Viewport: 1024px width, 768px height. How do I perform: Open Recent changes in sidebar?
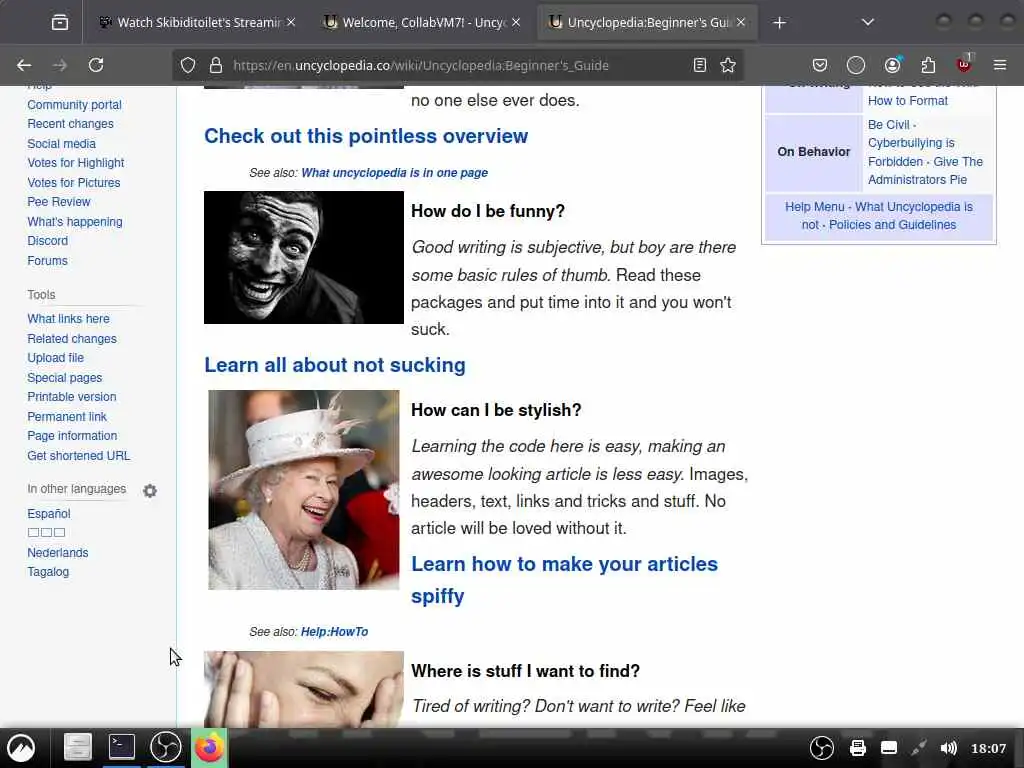pyautogui.click(x=71, y=123)
